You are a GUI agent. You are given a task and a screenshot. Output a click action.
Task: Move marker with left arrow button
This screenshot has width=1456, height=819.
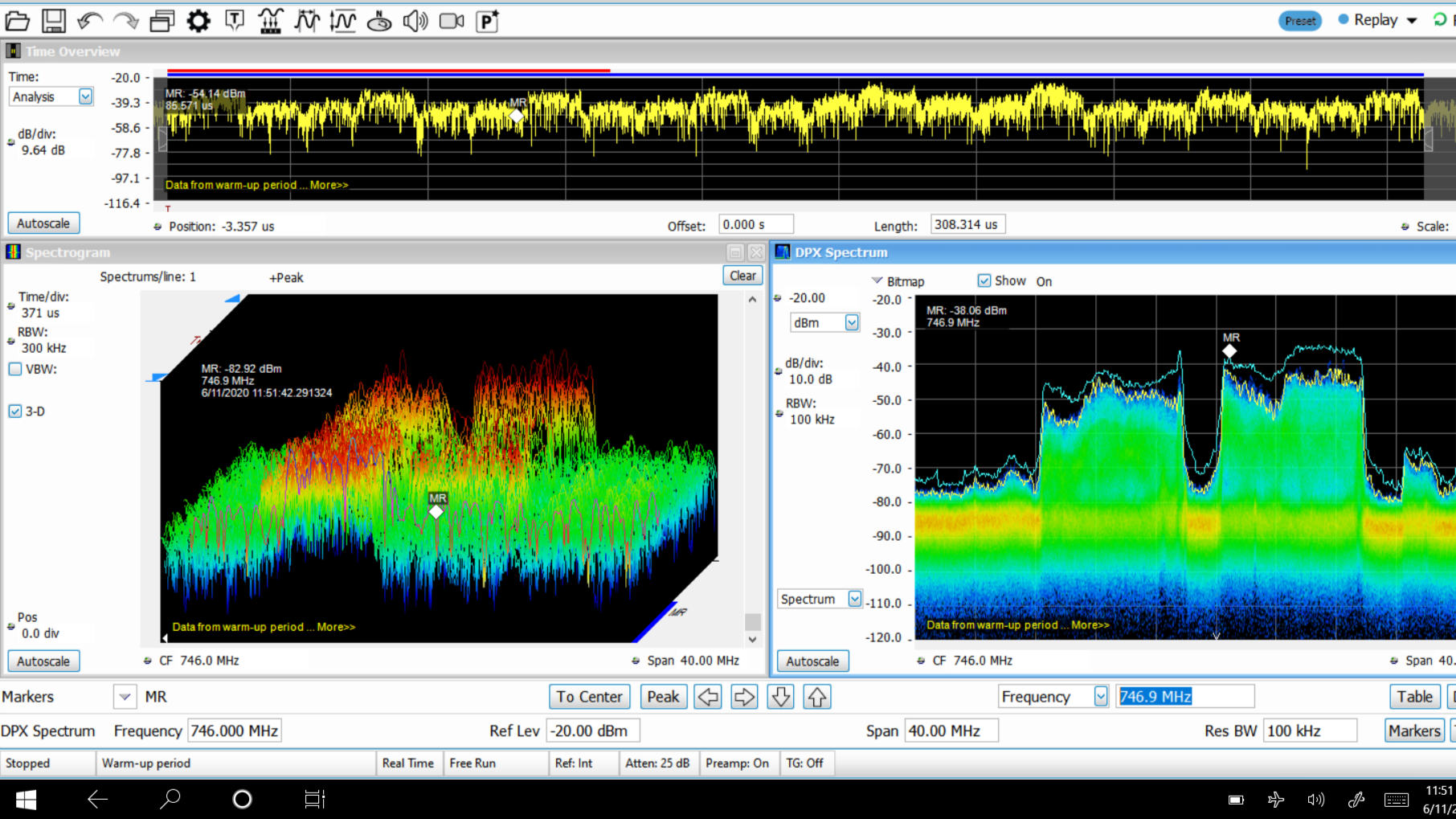coord(708,697)
